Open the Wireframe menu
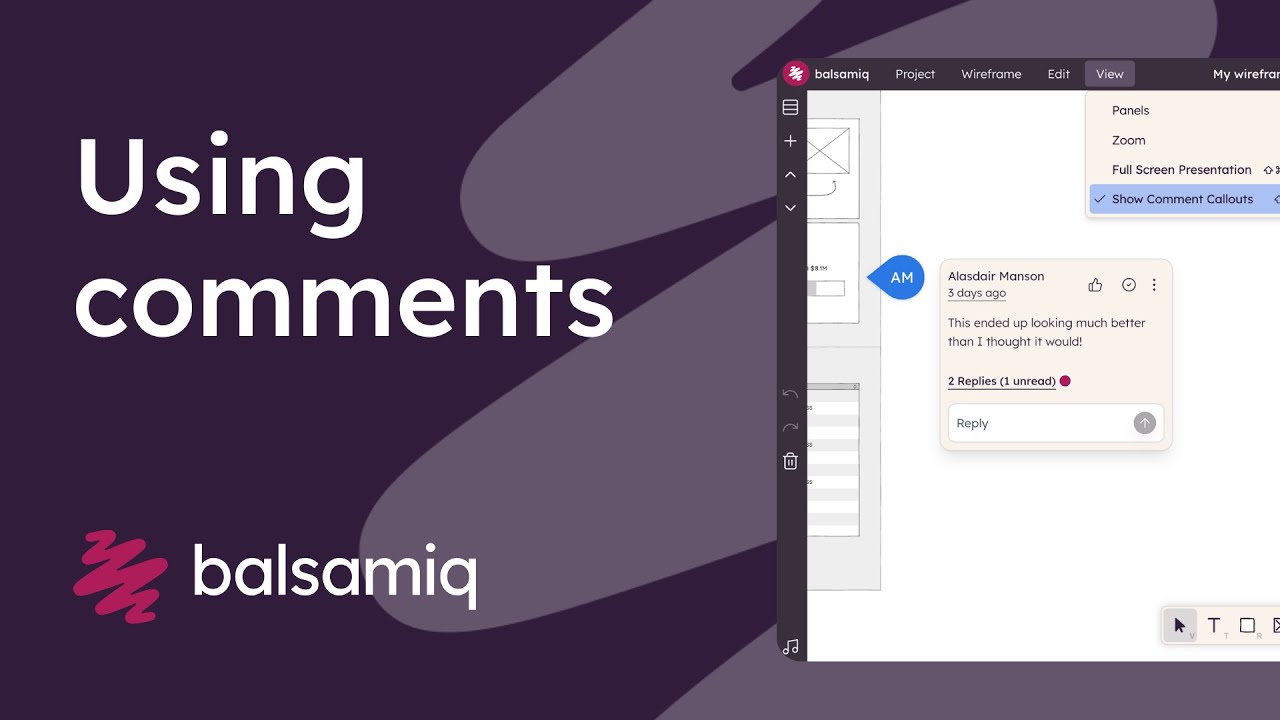 [991, 74]
